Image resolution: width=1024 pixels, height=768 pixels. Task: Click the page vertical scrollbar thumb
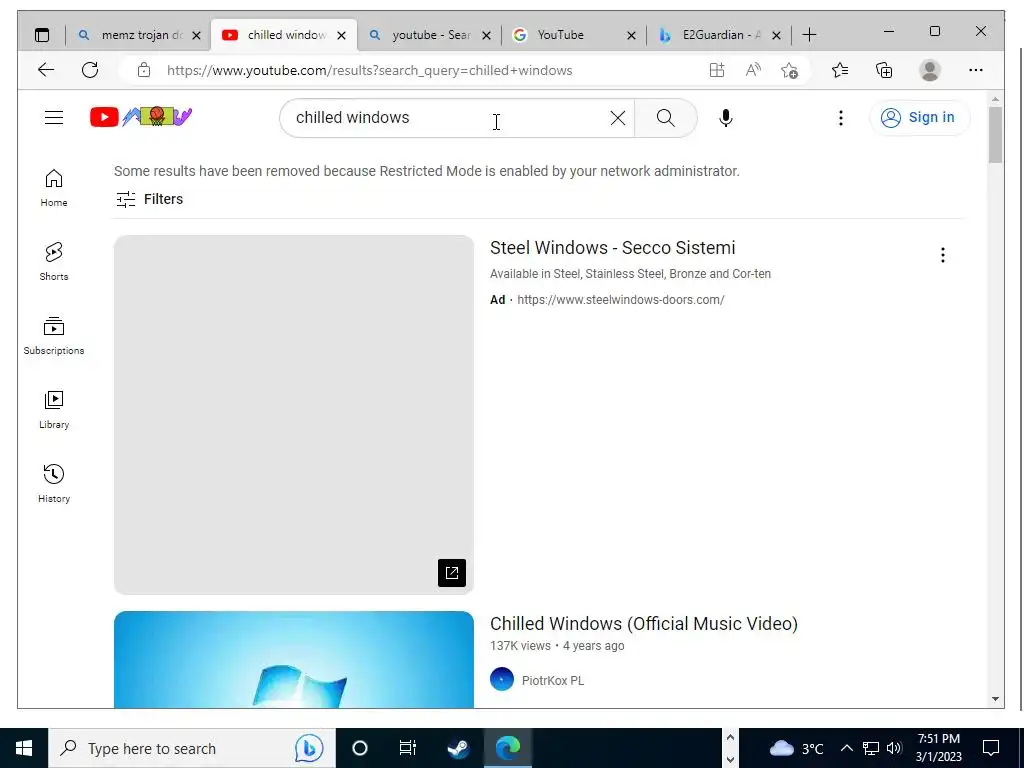point(995,135)
